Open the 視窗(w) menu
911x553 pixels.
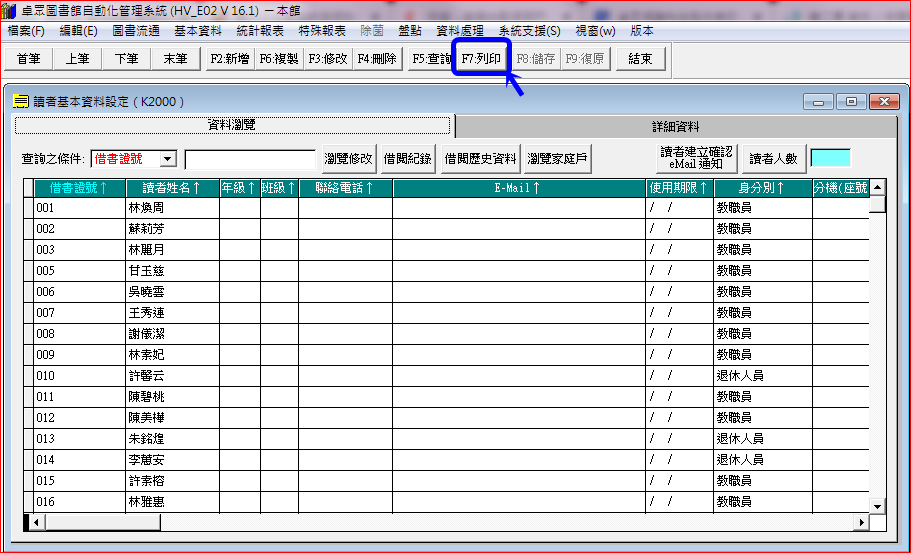(x=596, y=31)
